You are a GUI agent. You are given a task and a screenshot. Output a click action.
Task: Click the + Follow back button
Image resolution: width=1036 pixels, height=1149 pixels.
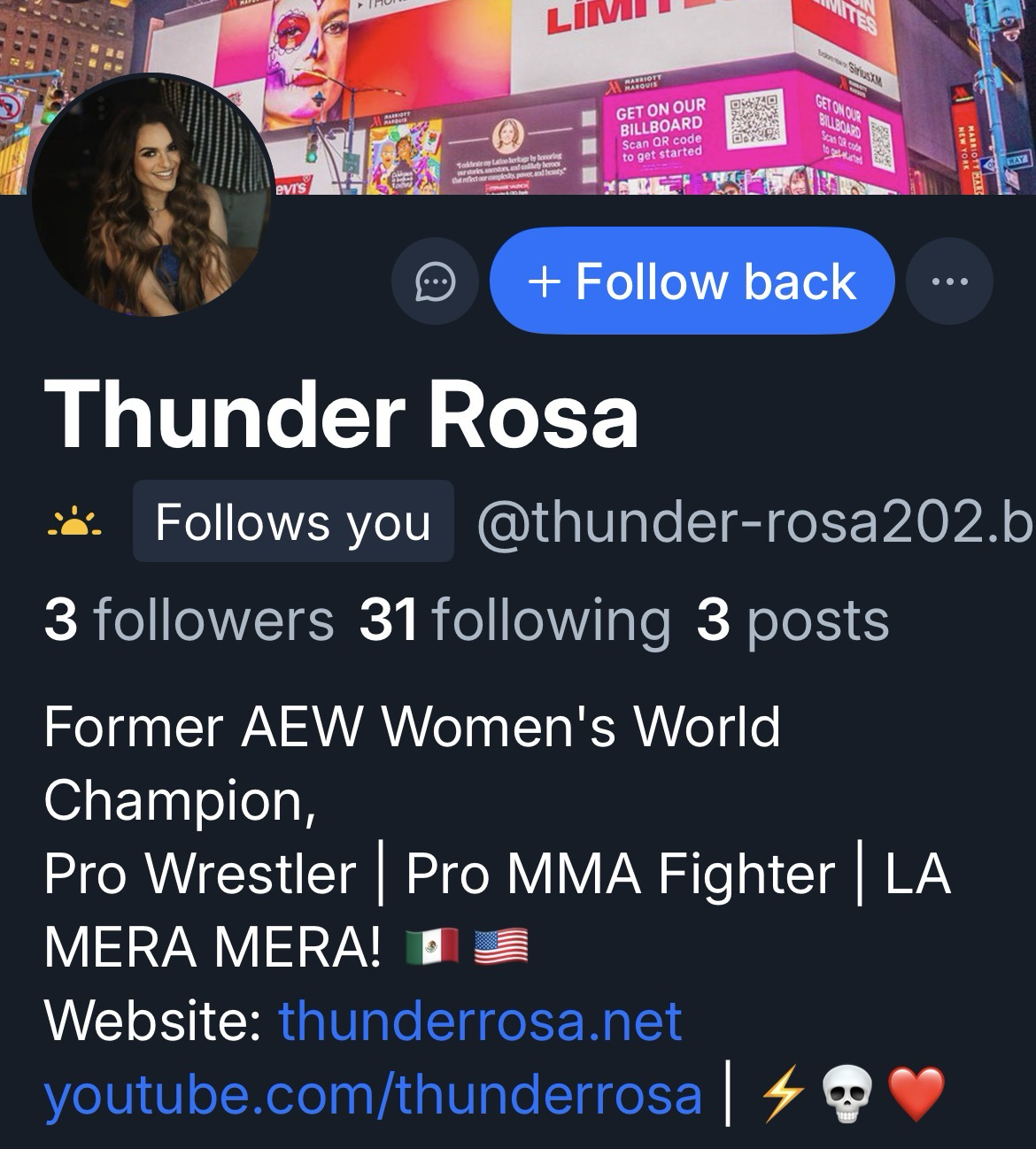(x=692, y=281)
